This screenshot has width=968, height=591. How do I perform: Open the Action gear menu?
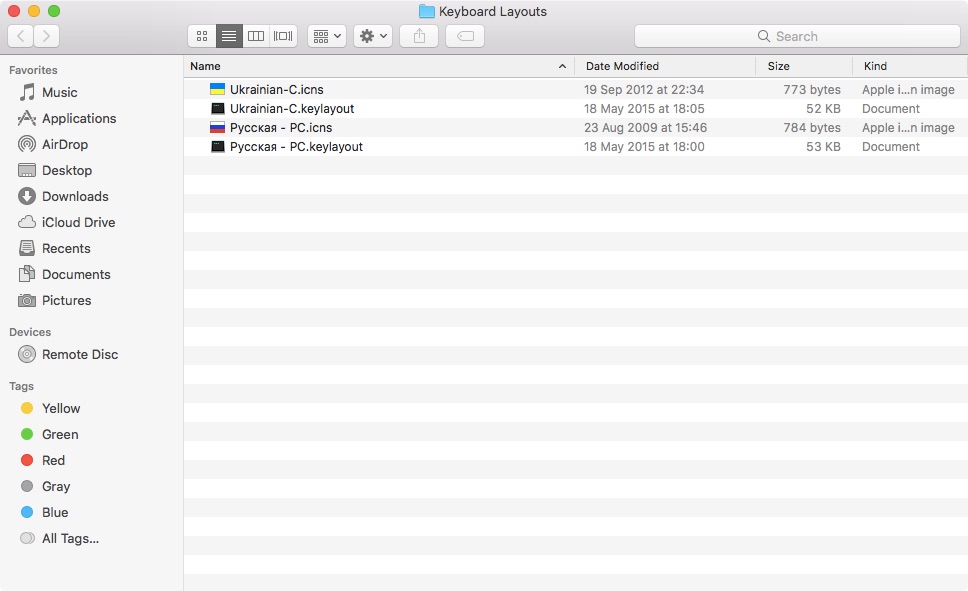[372, 36]
